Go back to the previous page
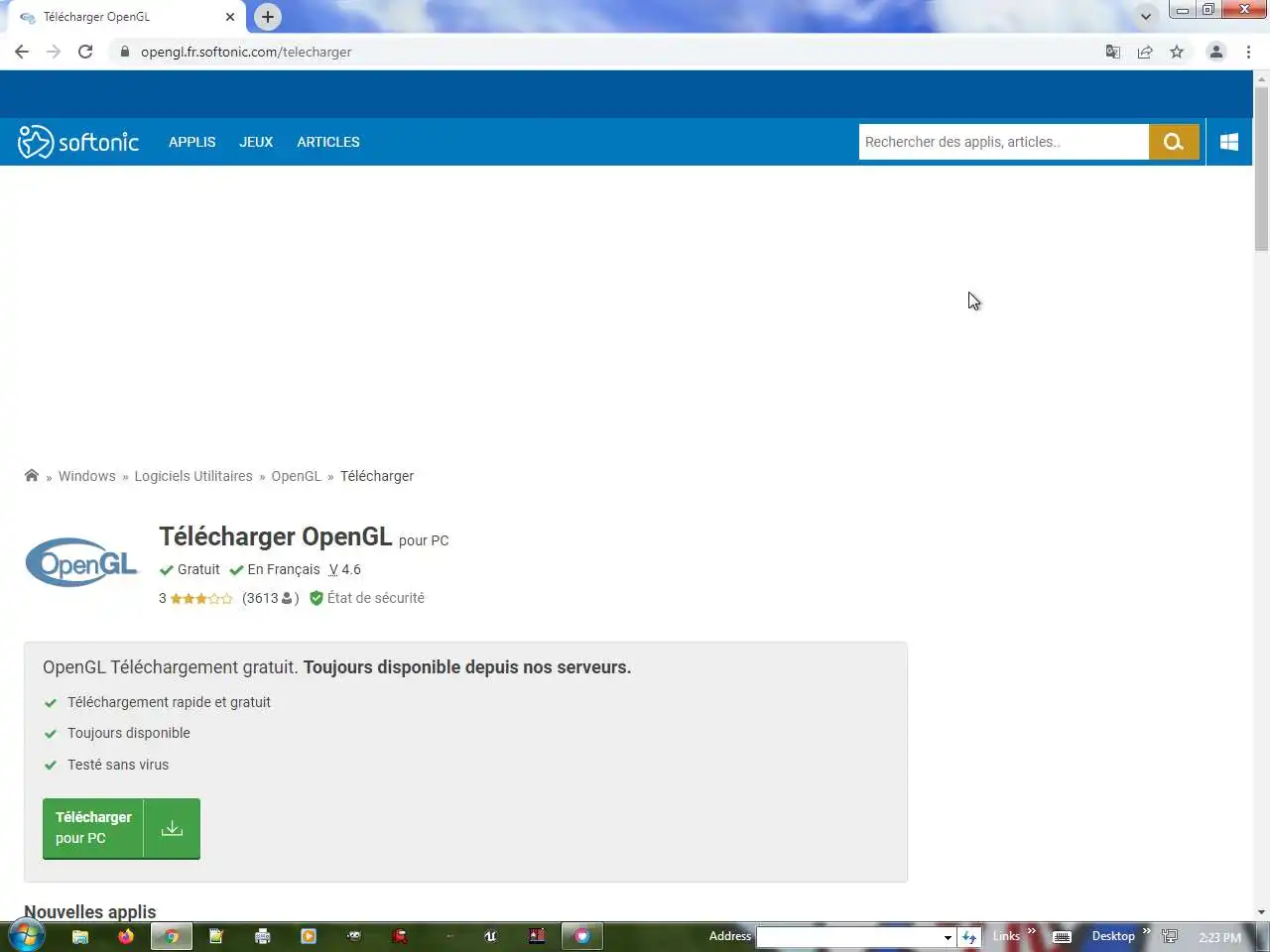This screenshot has width=1270, height=952. [x=22, y=52]
